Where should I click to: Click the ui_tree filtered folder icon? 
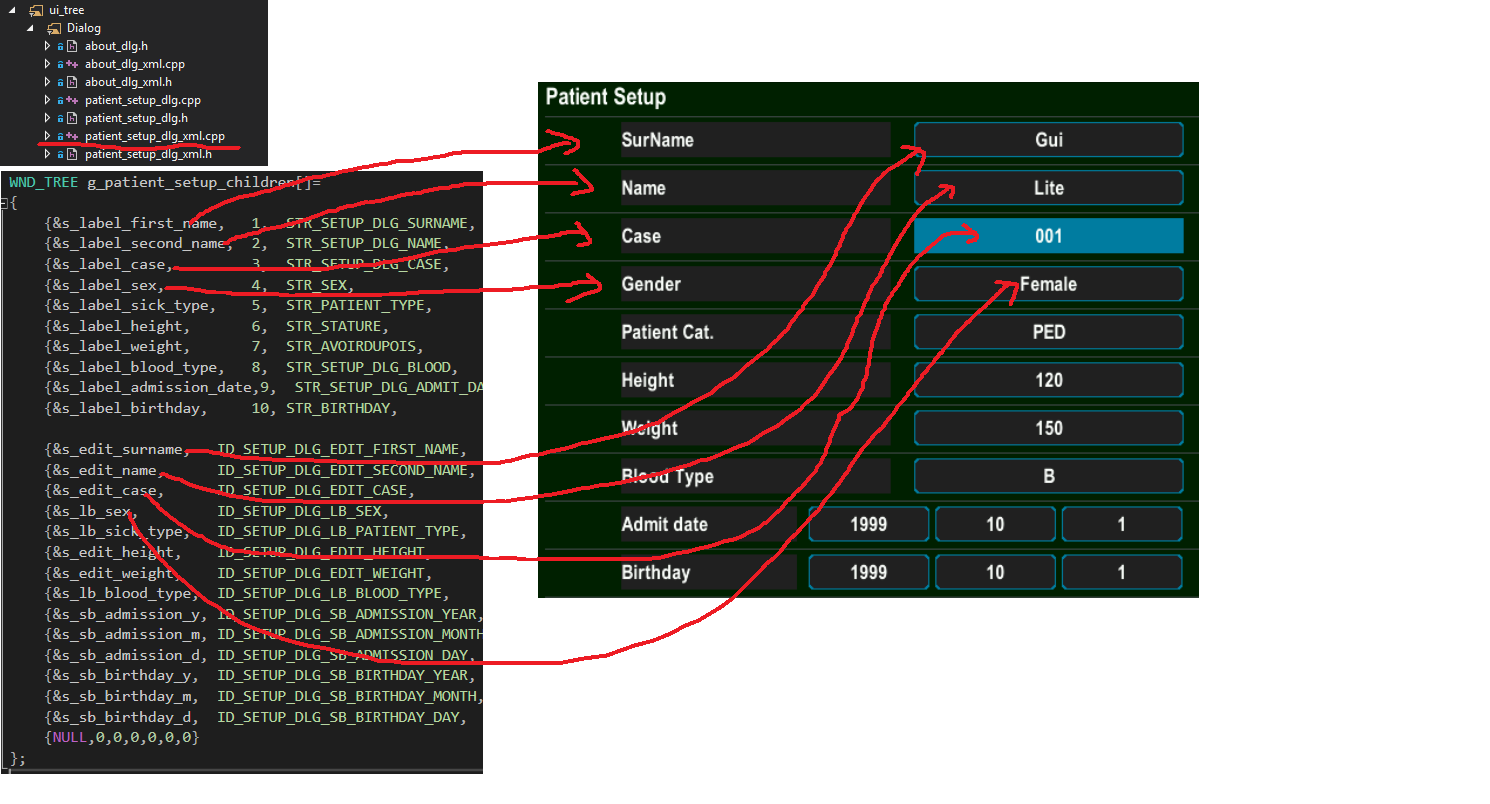[x=36, y=10]
